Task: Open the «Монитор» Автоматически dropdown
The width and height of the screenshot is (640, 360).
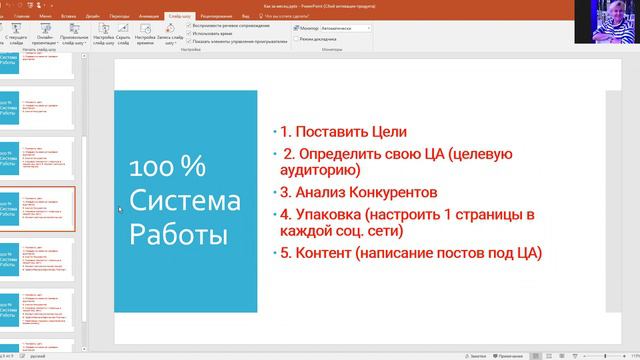Action: pyautogui.click(x=345, y=28)
